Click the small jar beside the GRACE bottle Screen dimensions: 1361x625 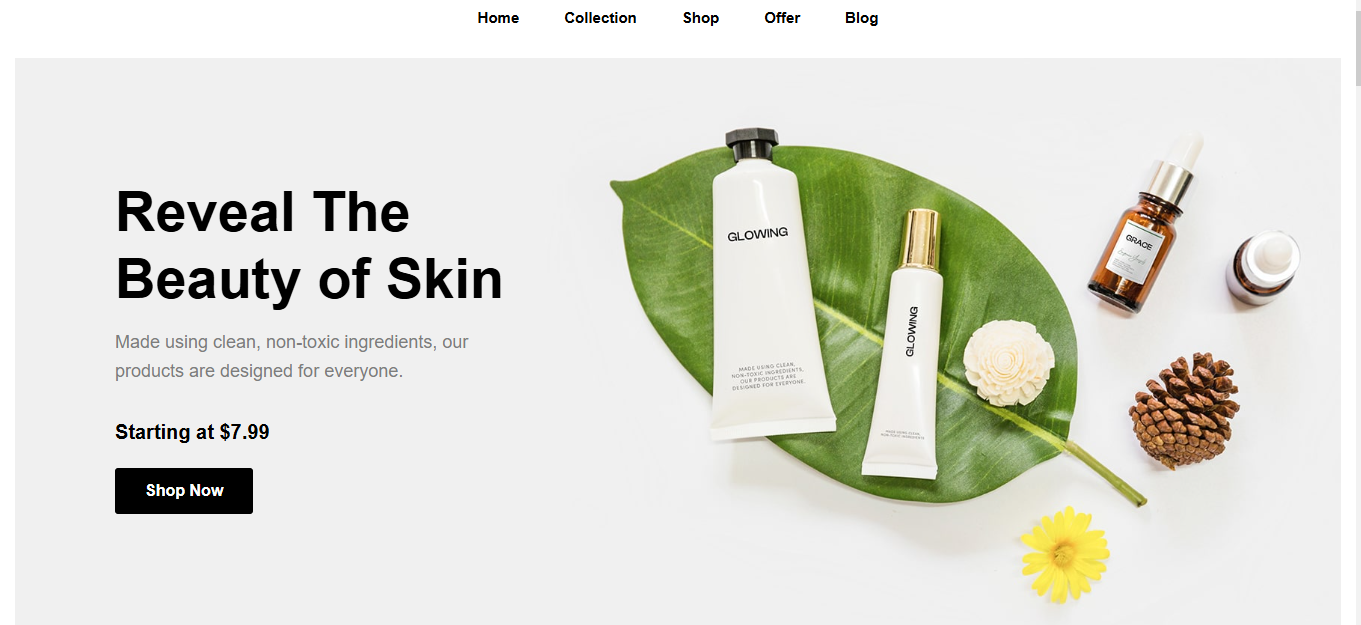(1263, 267)
